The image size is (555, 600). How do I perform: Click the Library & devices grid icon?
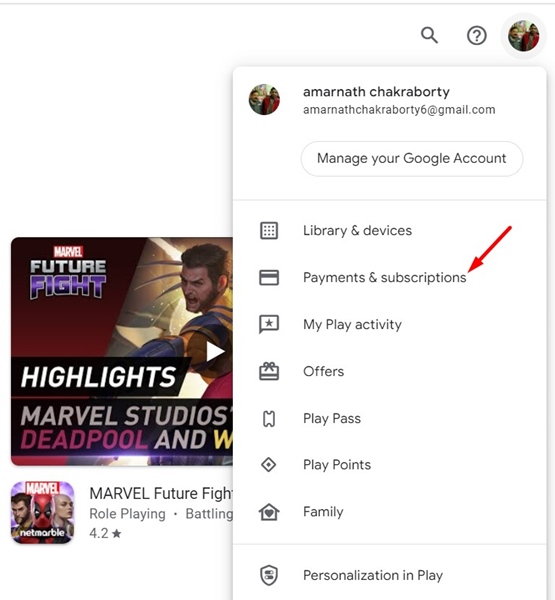[269, 231]
